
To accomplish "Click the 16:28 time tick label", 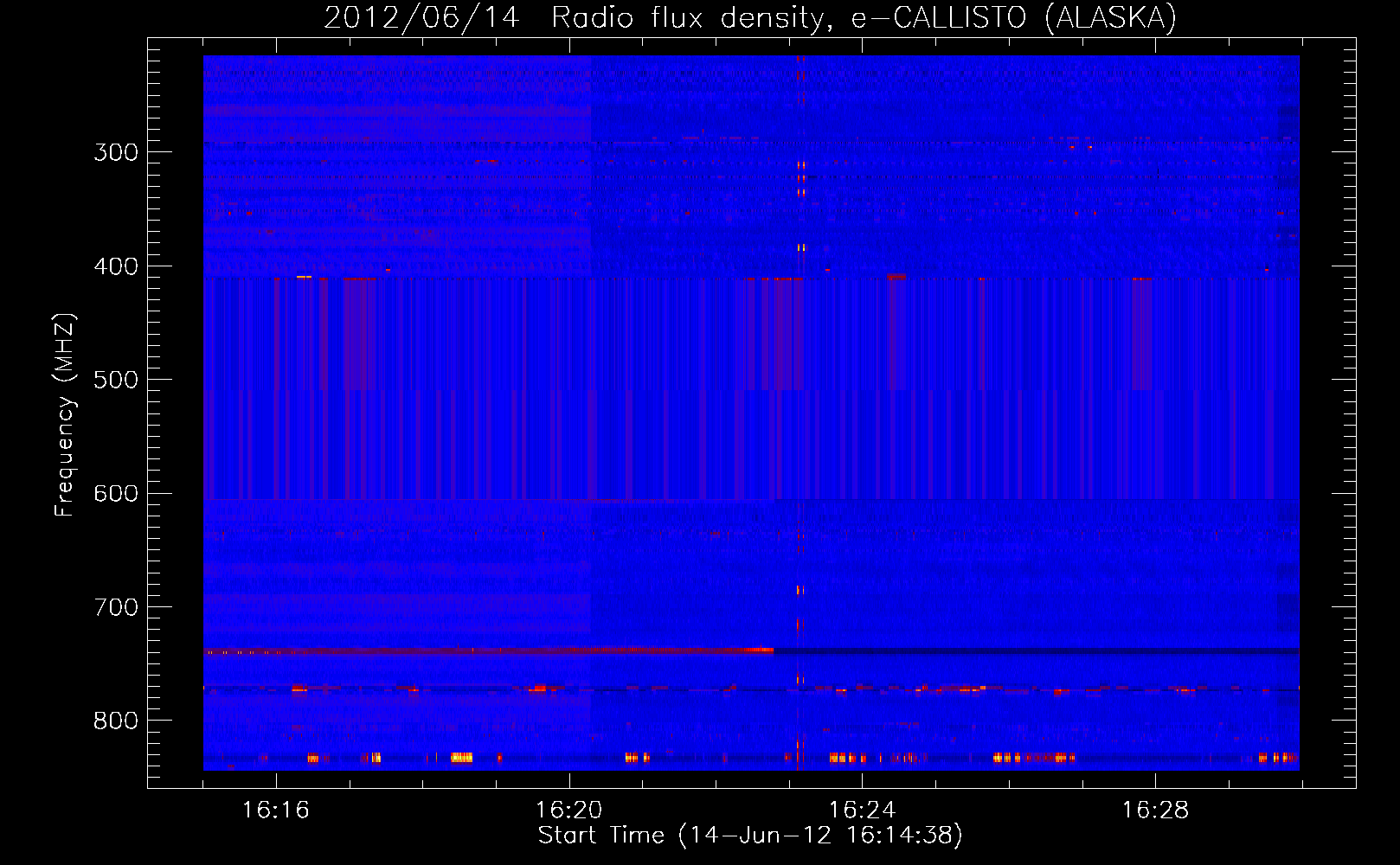I will click(1155, 811).
